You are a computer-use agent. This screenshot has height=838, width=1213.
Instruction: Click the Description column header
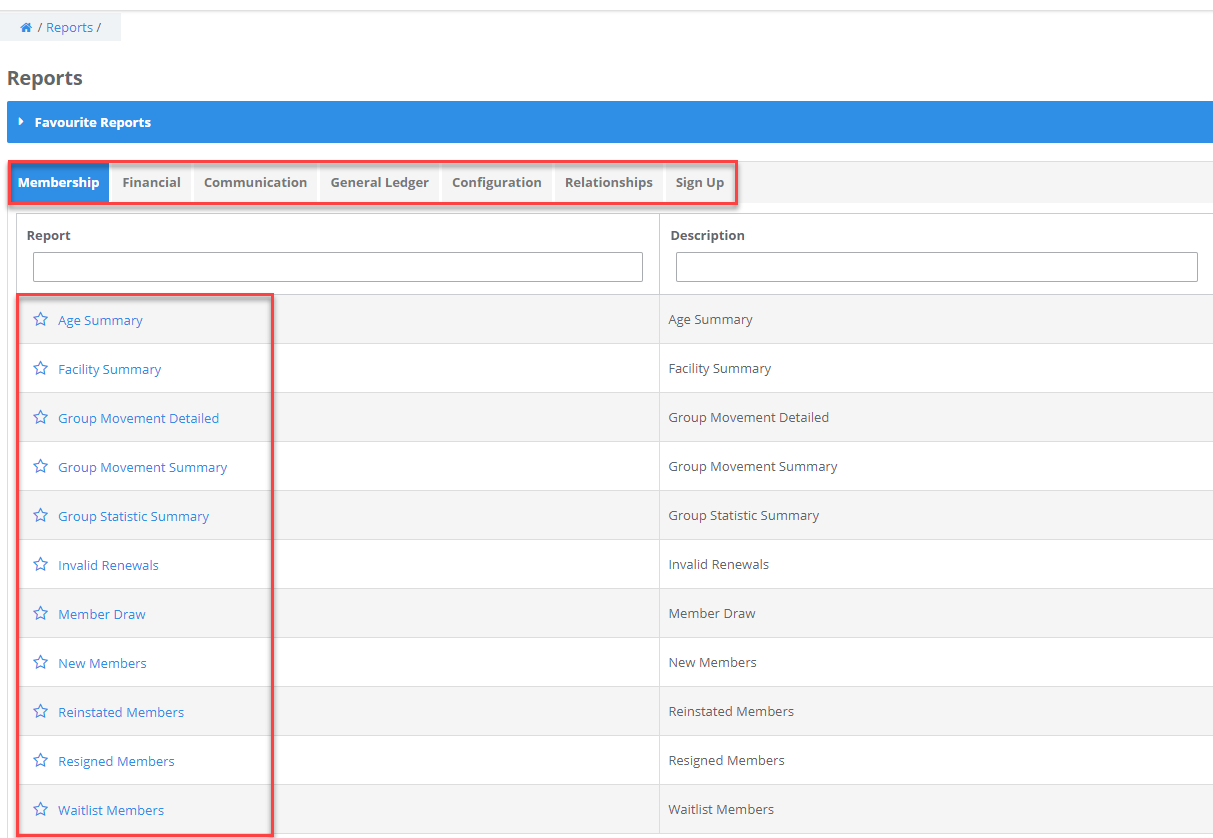click(x=708, y=236)
